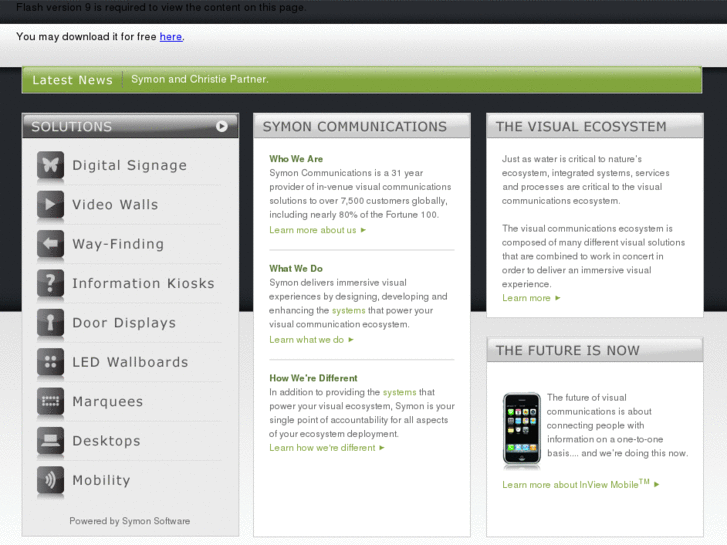Click the 'What We Do' heading
Screen dimensions: 727x545
tap(296, 269)
